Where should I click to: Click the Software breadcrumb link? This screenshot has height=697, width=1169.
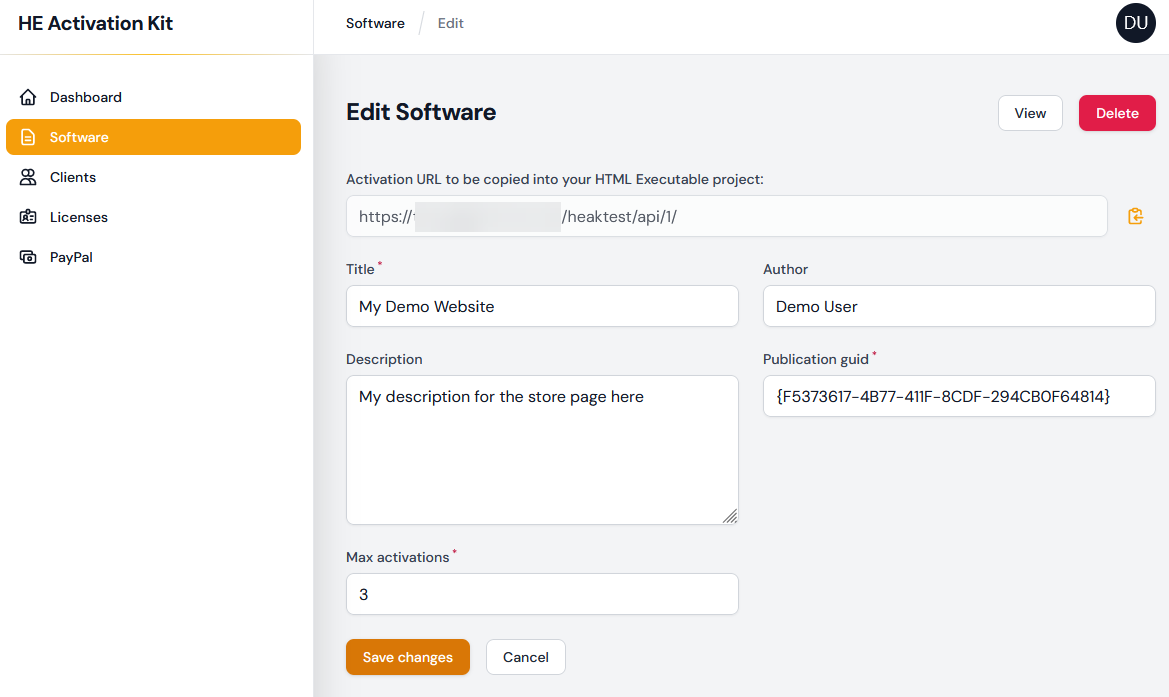tap(375, 23)
